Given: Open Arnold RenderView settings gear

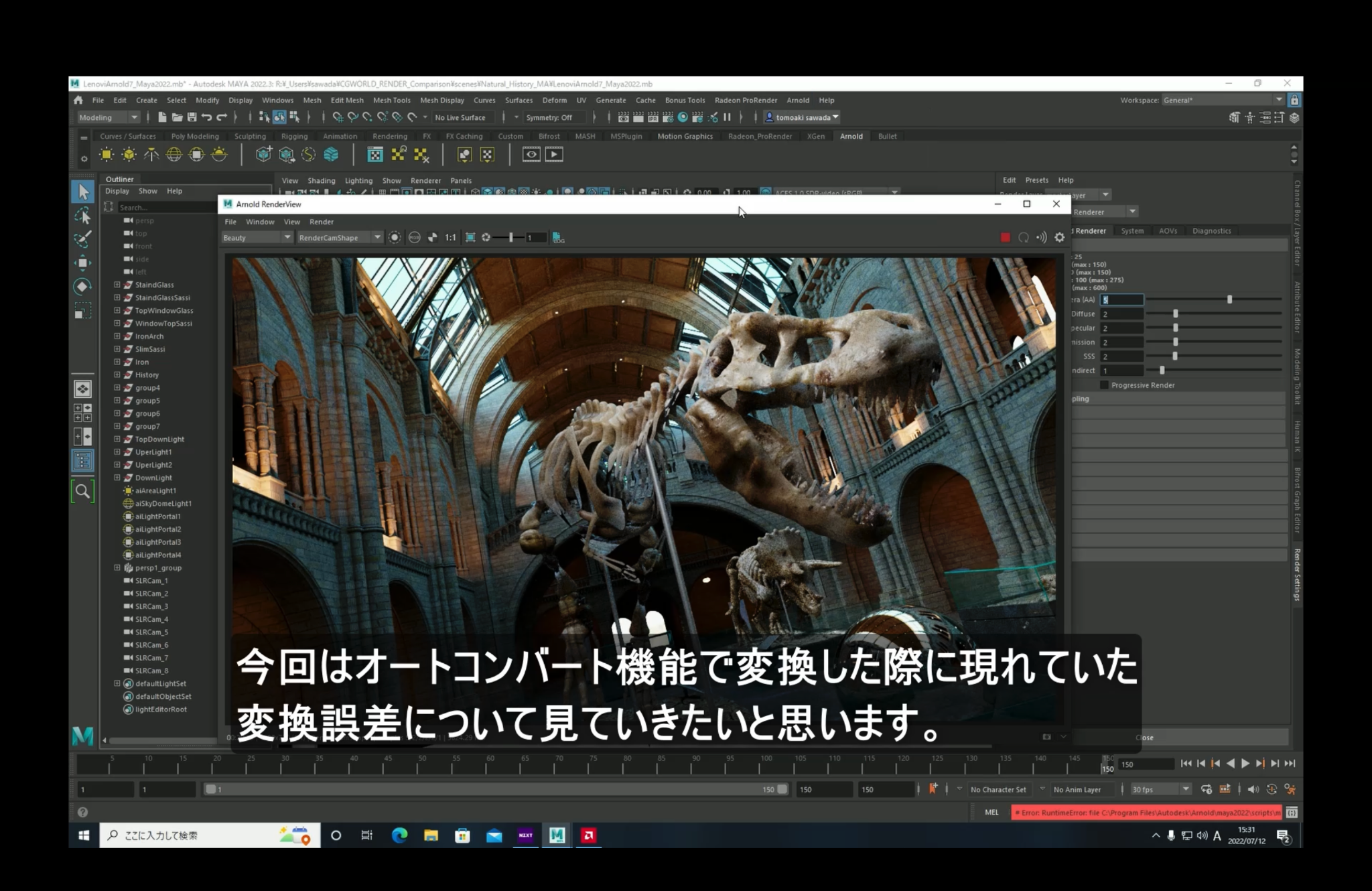Looking at the screenshot, I should (x=1059, y=238).
